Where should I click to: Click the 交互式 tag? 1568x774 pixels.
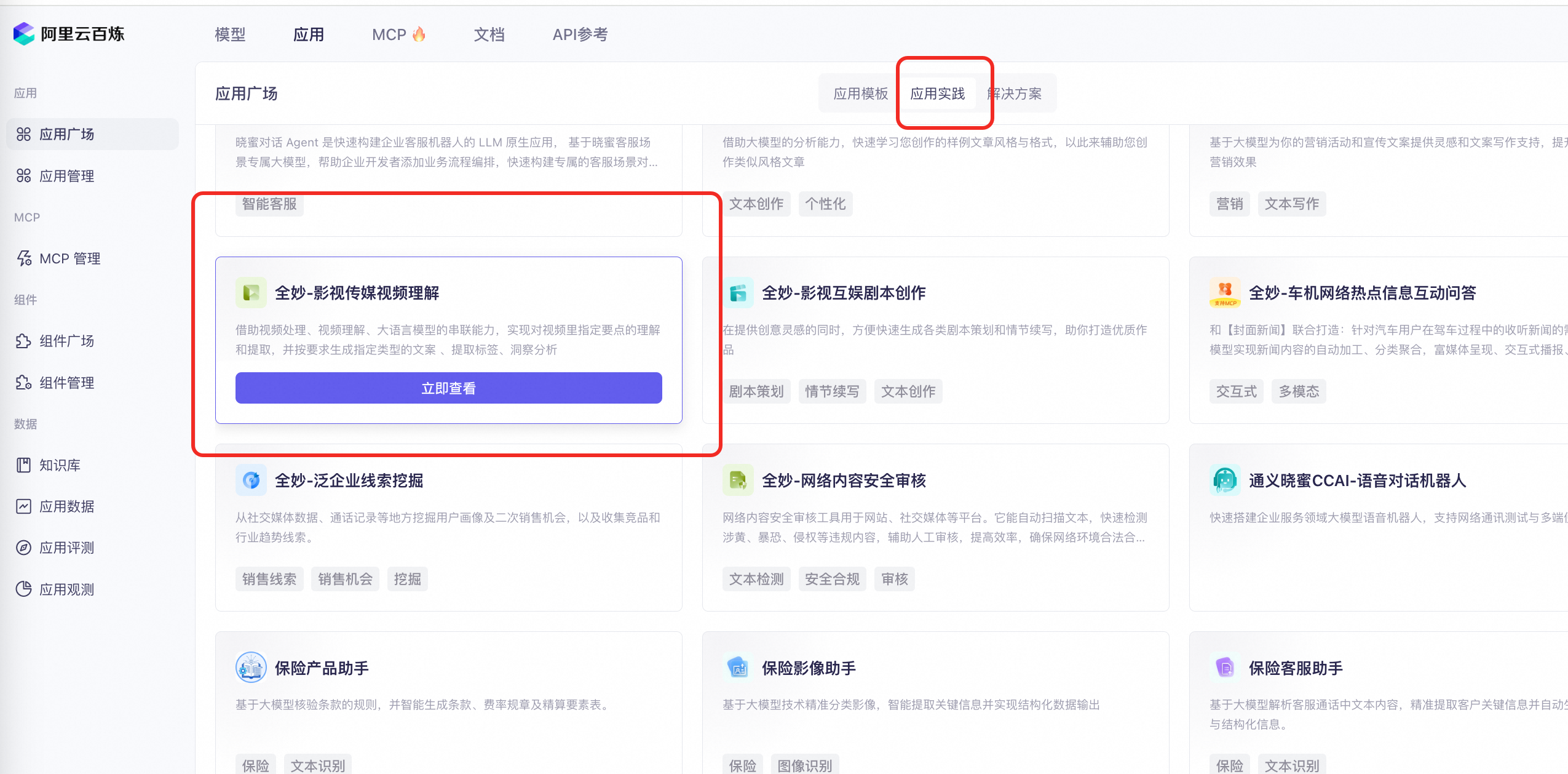pos(1237,391)
